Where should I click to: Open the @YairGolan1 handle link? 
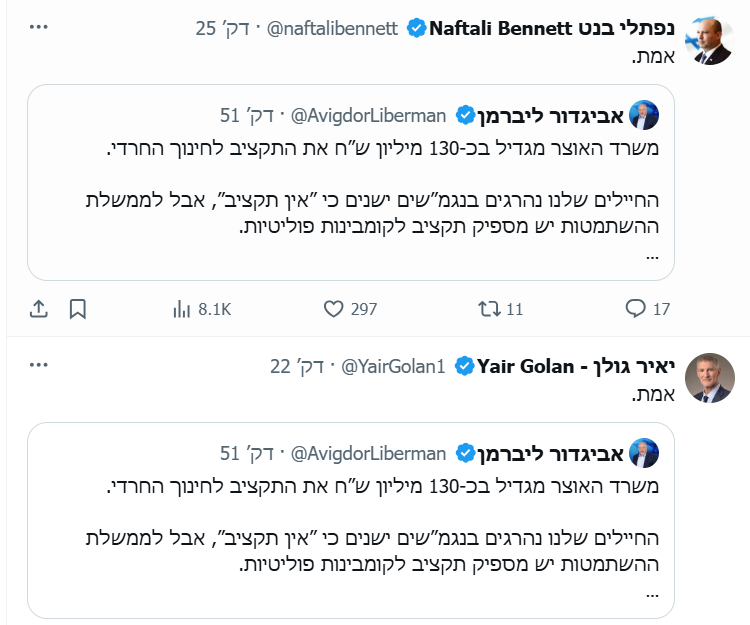click(393, 366)
